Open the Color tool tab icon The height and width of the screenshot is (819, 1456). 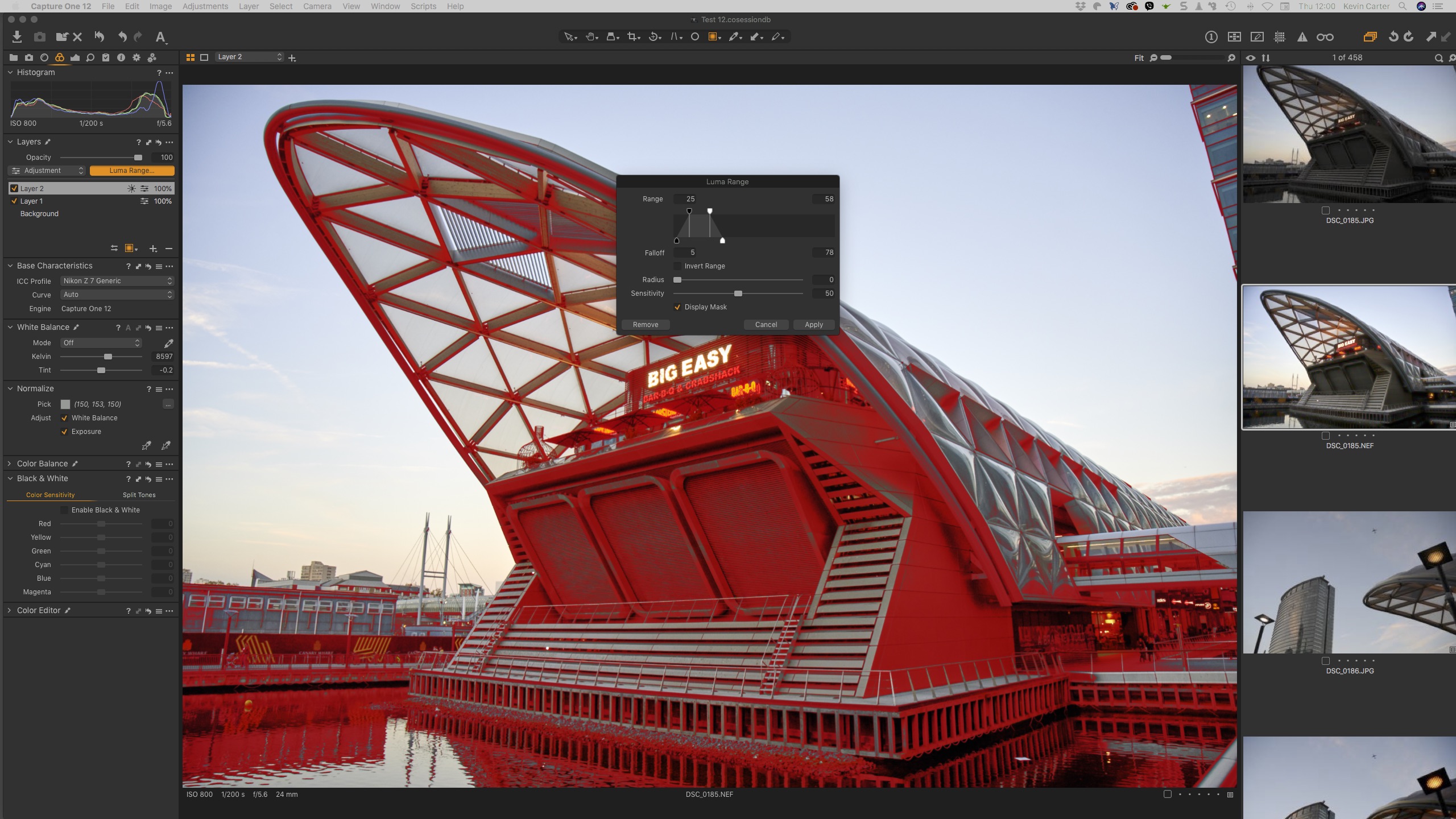60,57
